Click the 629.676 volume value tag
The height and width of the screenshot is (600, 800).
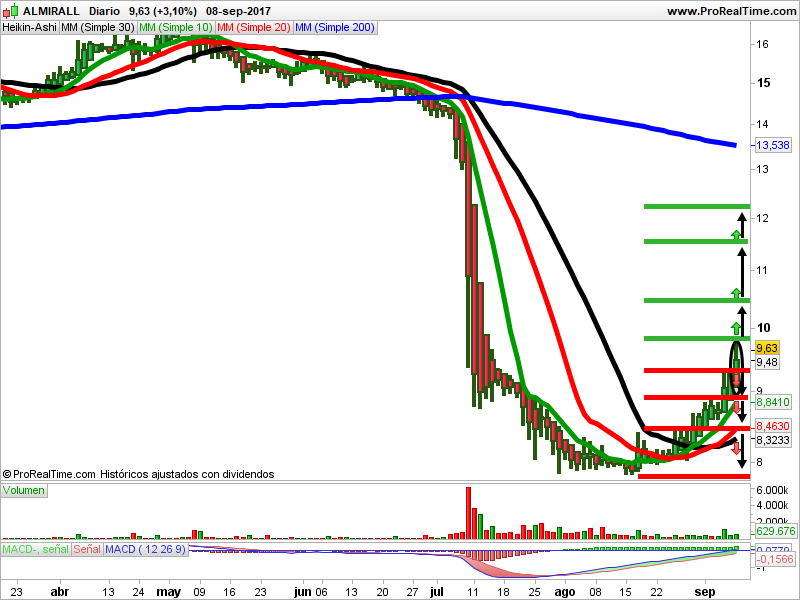click(x=776, y=531)
